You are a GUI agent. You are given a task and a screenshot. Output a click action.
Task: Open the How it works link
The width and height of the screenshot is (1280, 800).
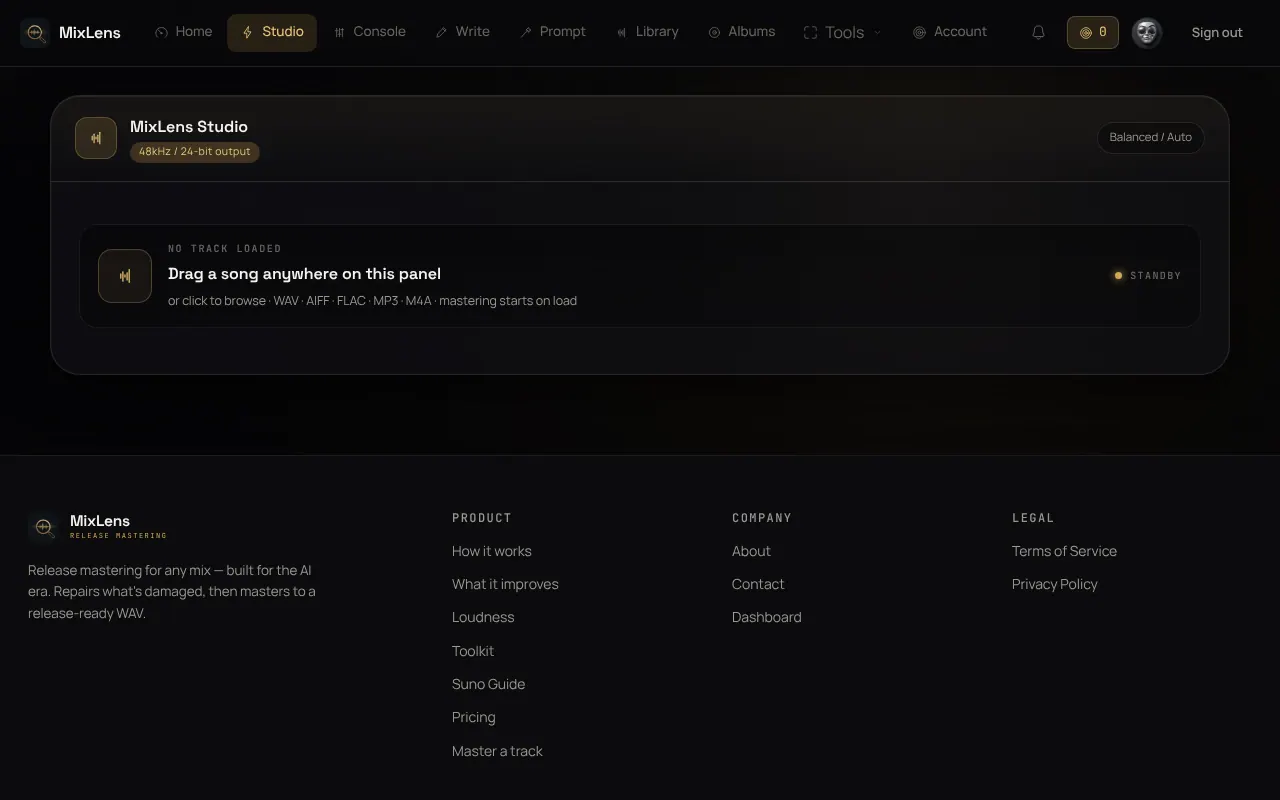click(x=492, y=551)
